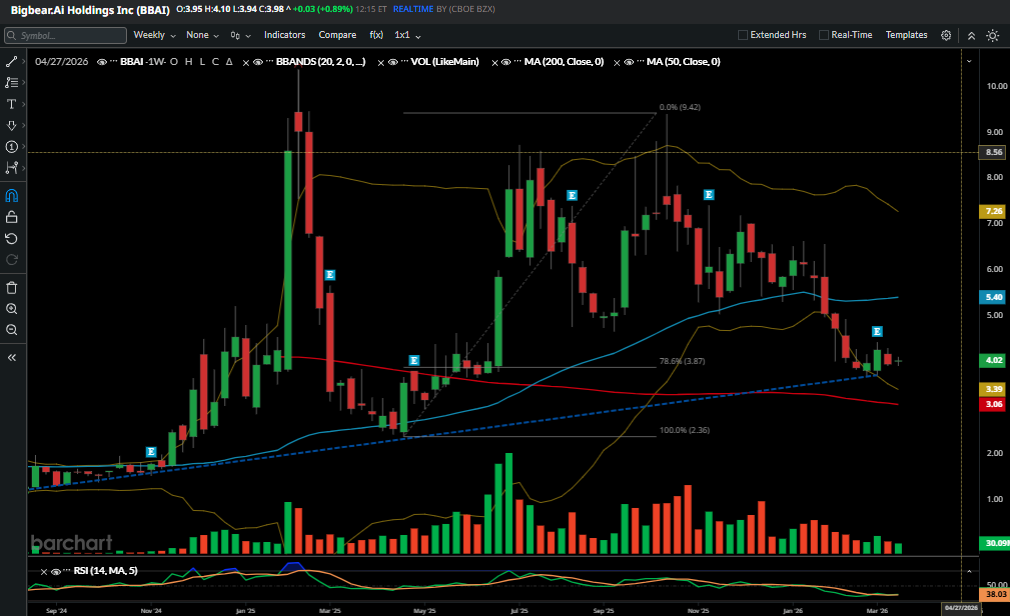Screen dimensions: 1010x616
Task: Click the BBANDS (20, 2, 0, ...) legend label
Action: (x=321, y=62)
